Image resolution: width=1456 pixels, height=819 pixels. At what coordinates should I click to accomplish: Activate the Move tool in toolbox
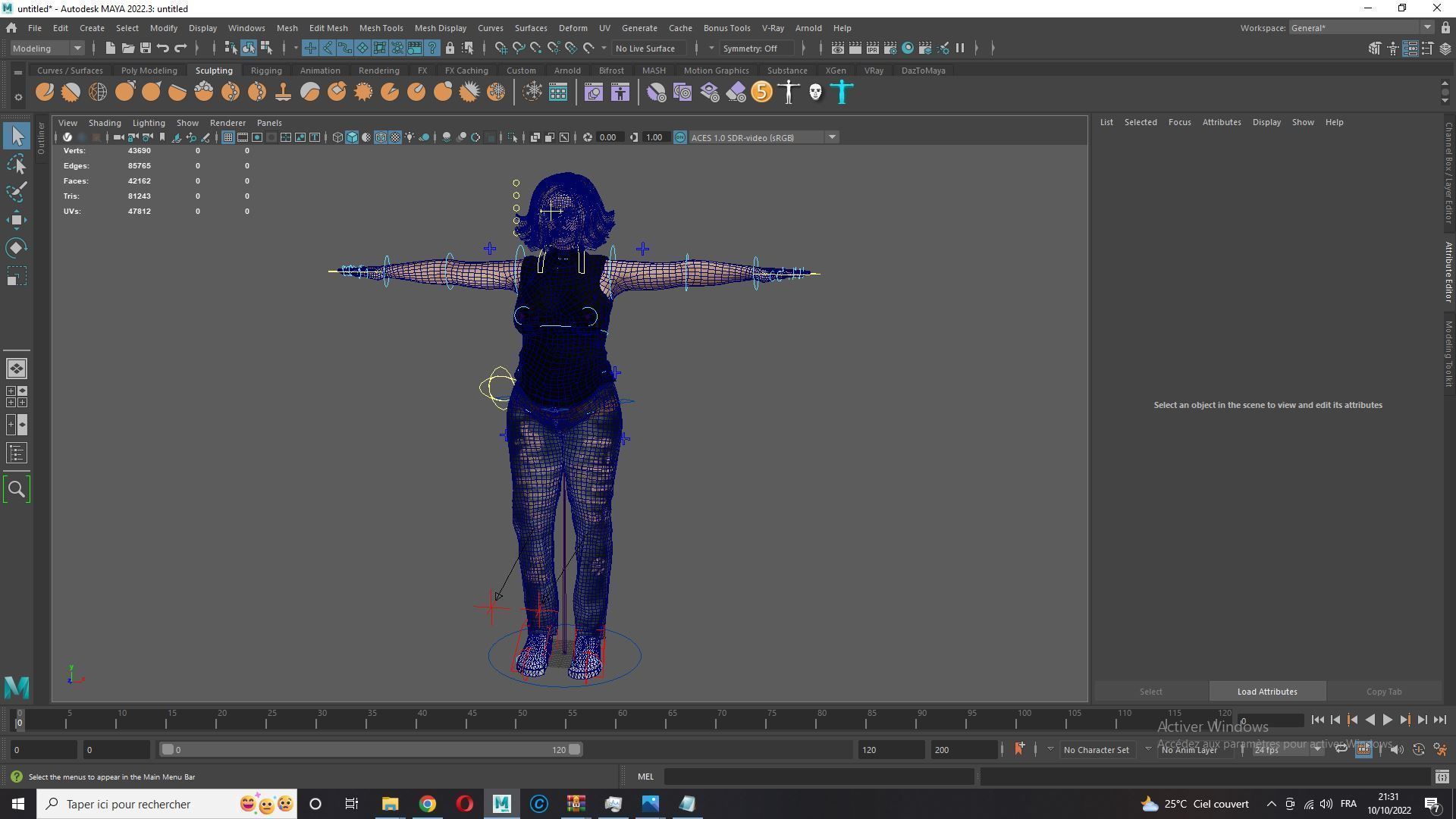pyautogui.click(x=17, y=220)
